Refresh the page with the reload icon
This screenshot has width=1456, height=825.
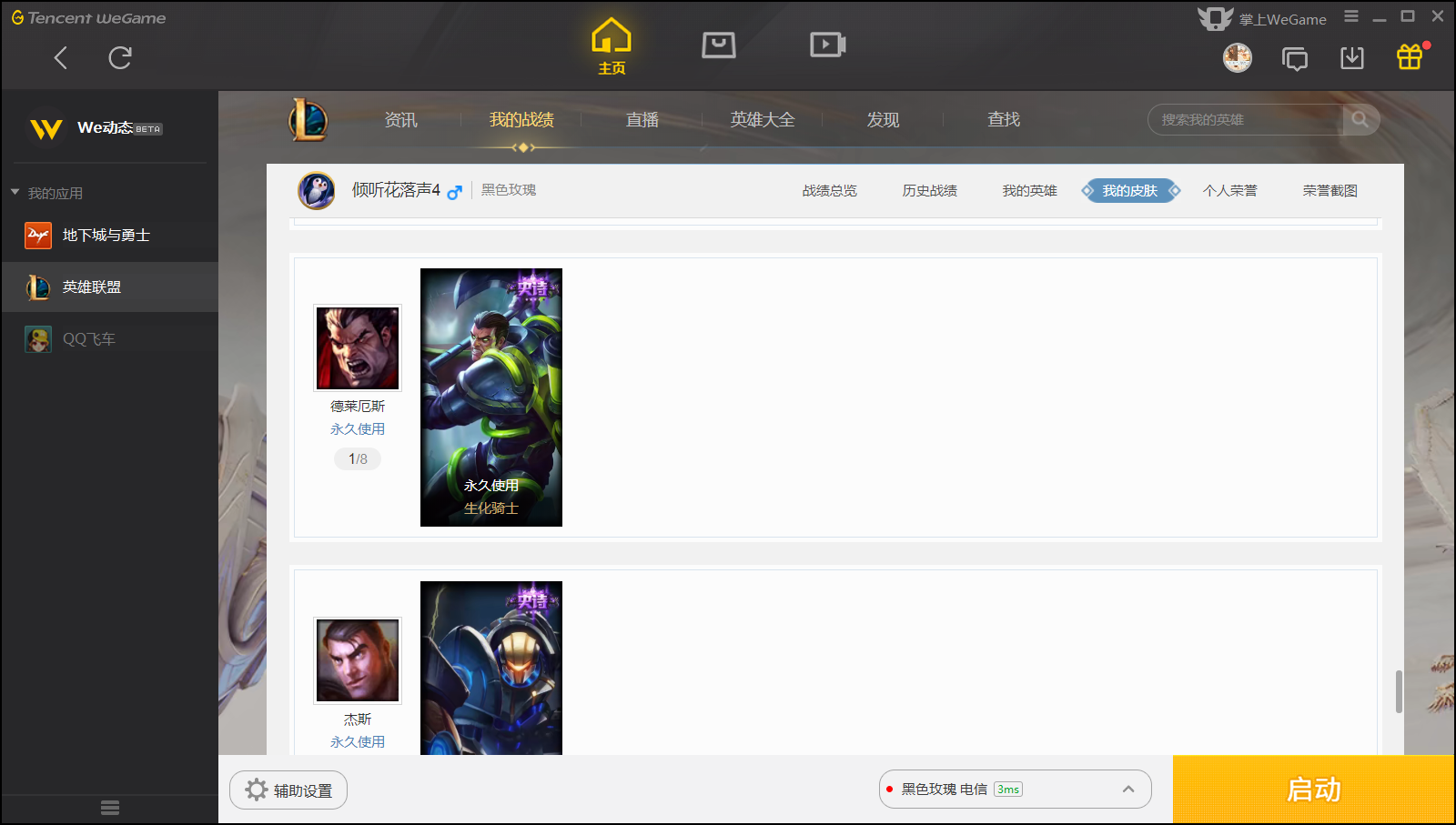click(x=120, y=58)
